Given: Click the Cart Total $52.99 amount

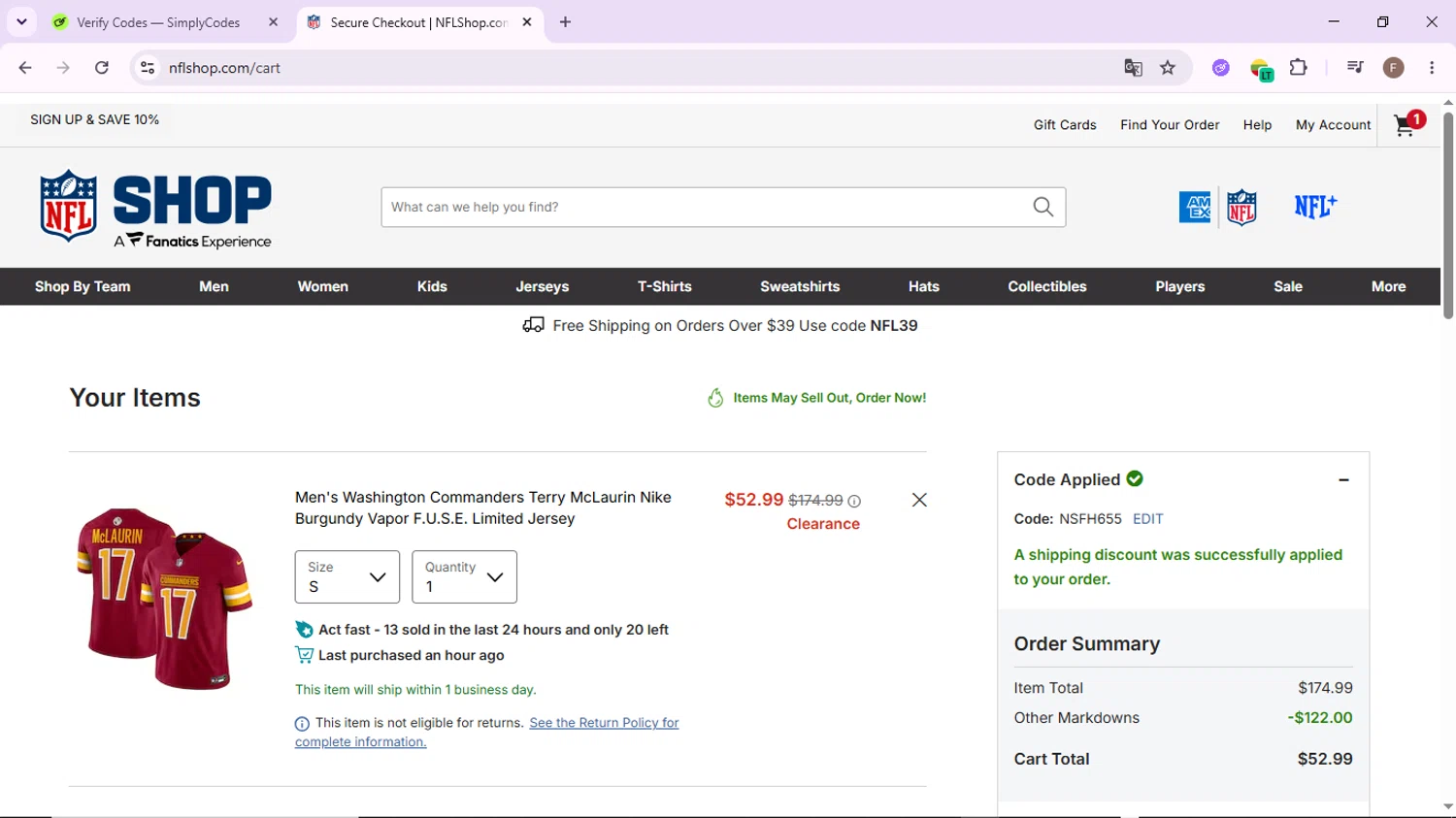Looking at the screenshot, I should [x=1325, y=759].
